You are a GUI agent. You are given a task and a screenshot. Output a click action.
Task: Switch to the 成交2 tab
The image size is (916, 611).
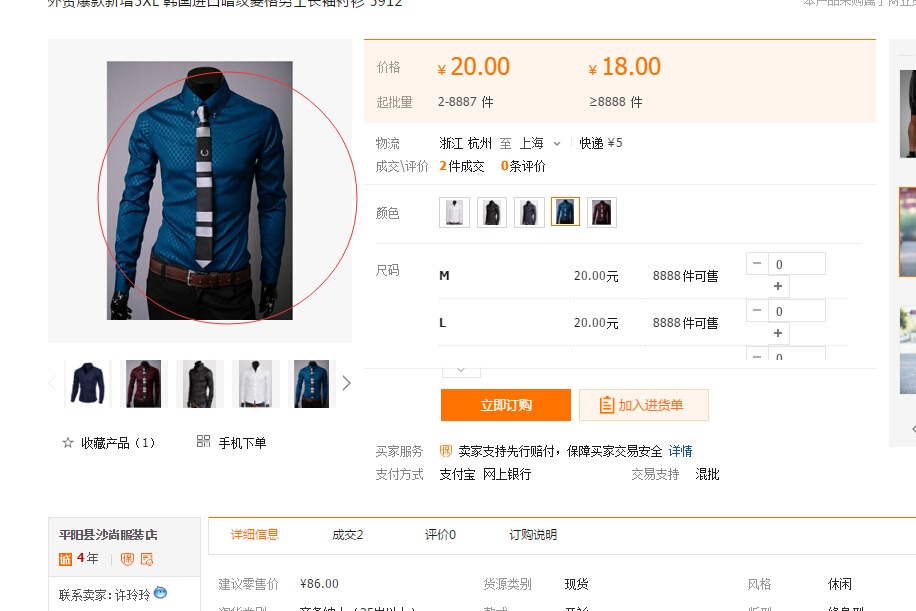pos(348,534)
